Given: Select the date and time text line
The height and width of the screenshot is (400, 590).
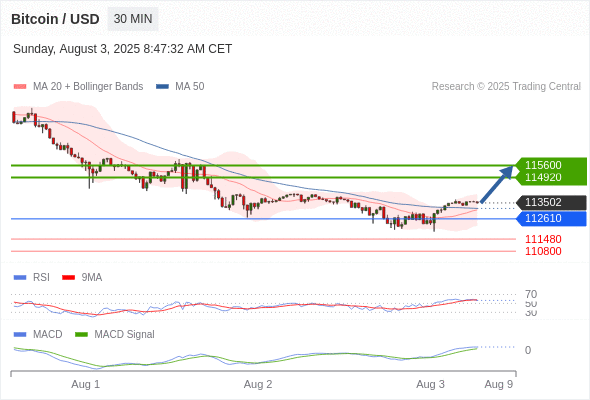Looking at the screenshot, I should (123, 49).
